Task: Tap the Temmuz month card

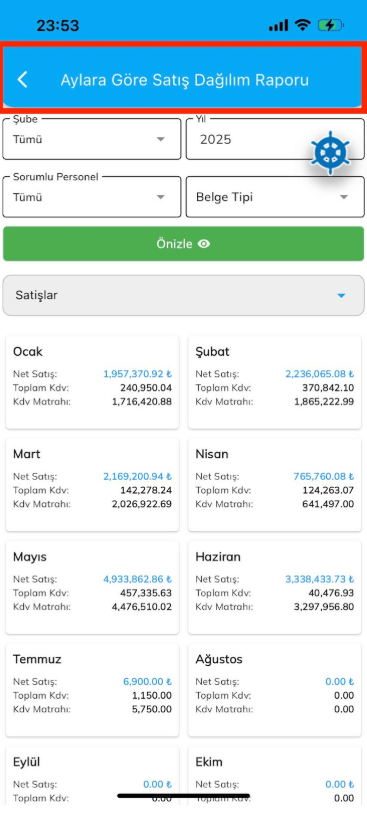Action: pyautogui.click(x=92, y=690)
